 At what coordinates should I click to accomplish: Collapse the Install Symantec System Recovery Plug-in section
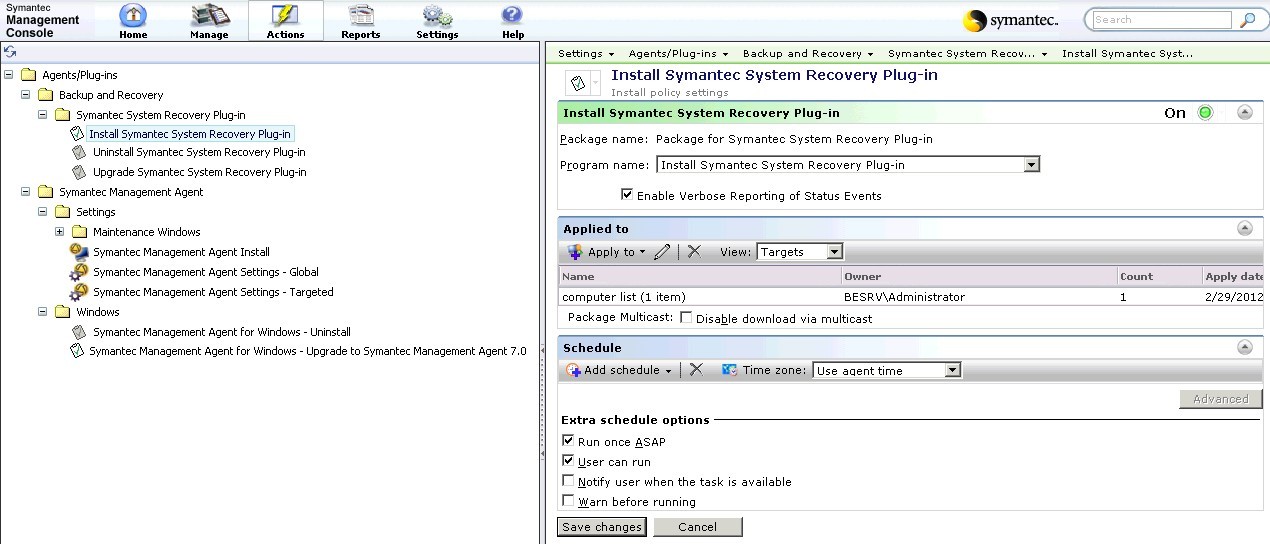coord(1245,113)
